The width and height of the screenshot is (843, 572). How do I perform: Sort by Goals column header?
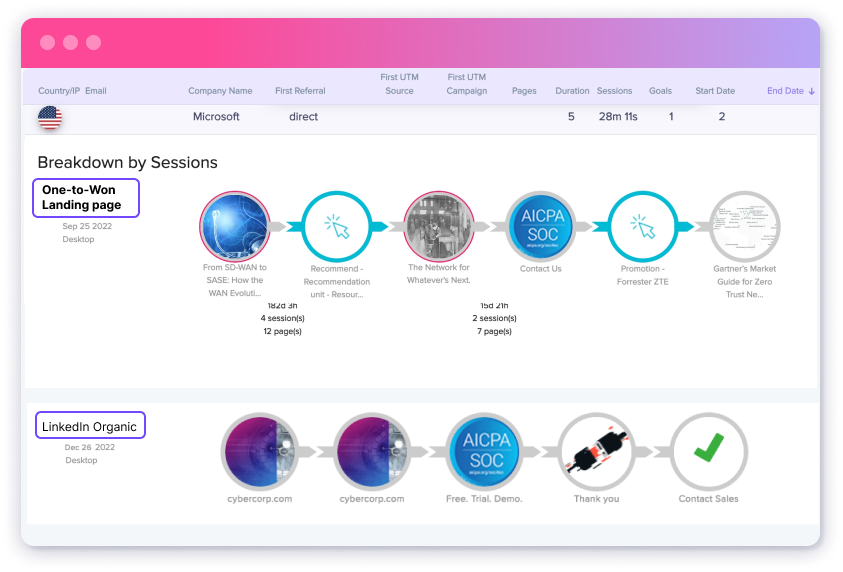pyautogui.click(x=660, y=91)
